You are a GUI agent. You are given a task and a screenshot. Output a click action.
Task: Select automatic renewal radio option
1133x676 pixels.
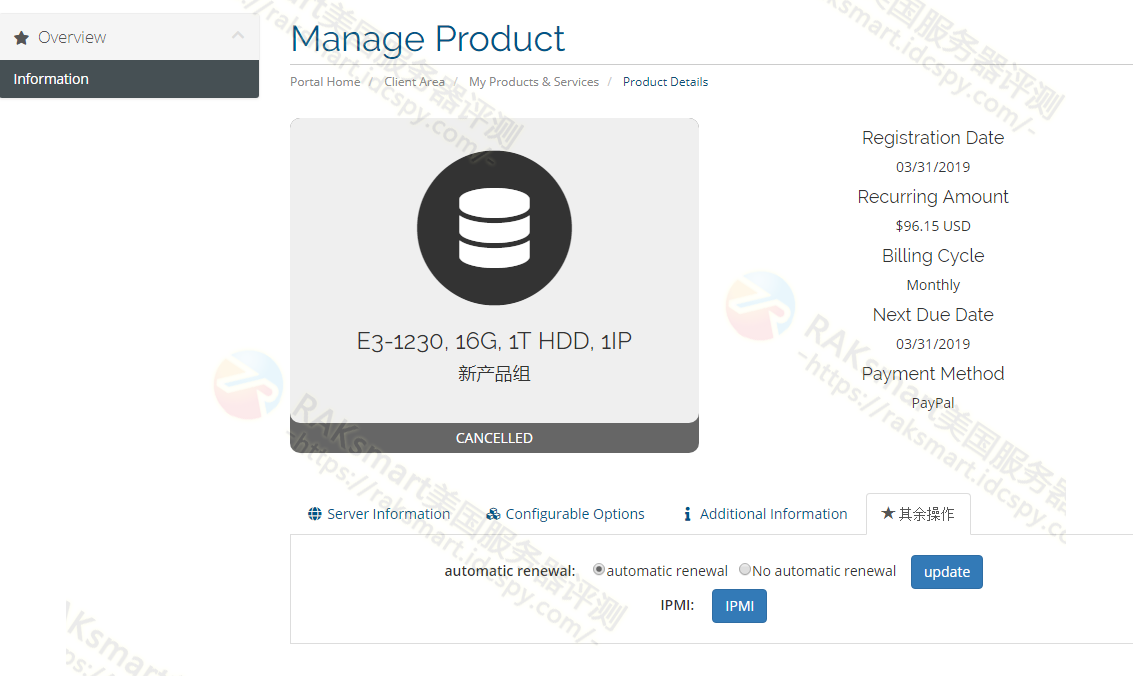598,569
